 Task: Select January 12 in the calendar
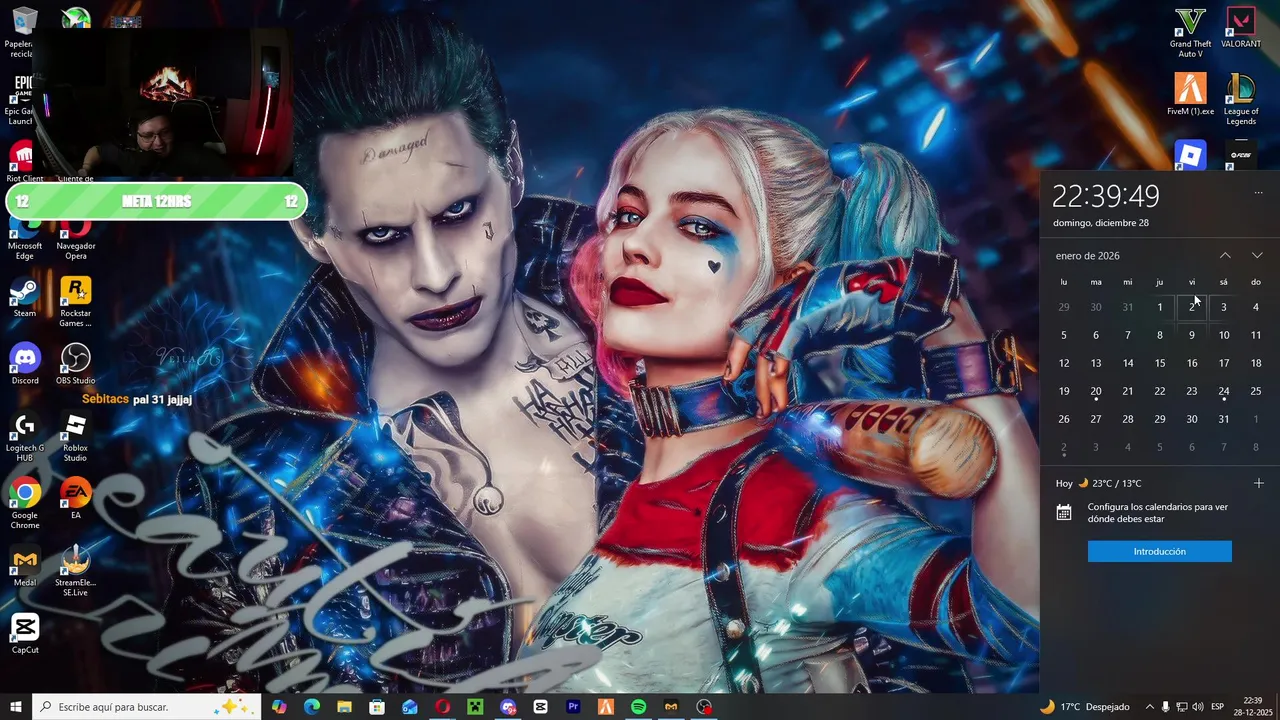click(x=1064, y=363)
